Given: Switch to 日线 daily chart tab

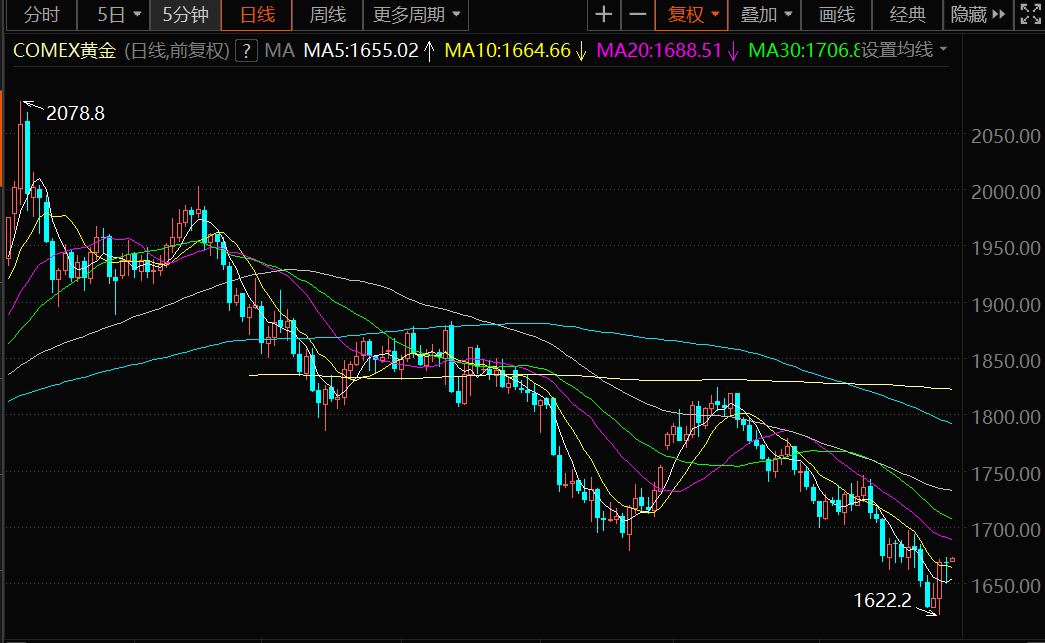Looking at the screenshot, I should [x=257, y=15].
